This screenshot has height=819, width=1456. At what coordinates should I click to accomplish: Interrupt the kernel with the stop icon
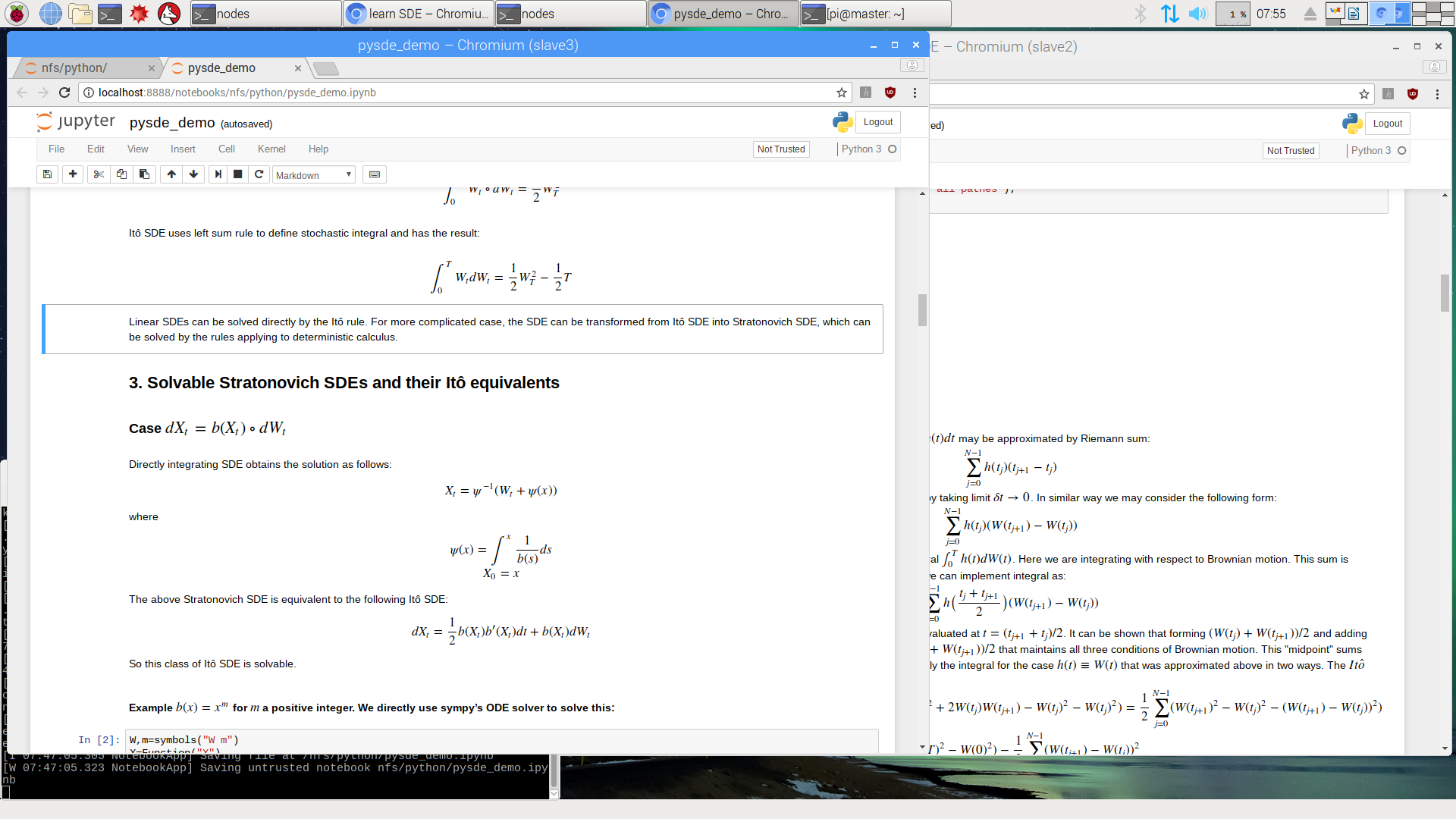(238, 174)
